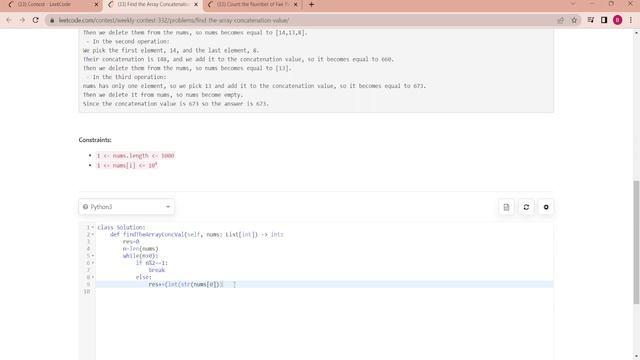Click the nums.length constraint text
The height and width of the screenshot is (360, 640).
136,156
